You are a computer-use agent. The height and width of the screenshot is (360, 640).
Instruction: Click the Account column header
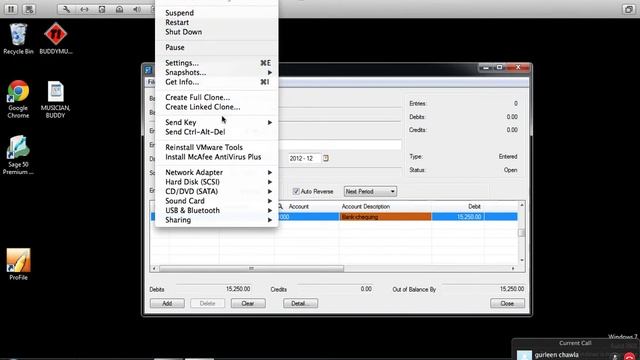click(298, 207)
